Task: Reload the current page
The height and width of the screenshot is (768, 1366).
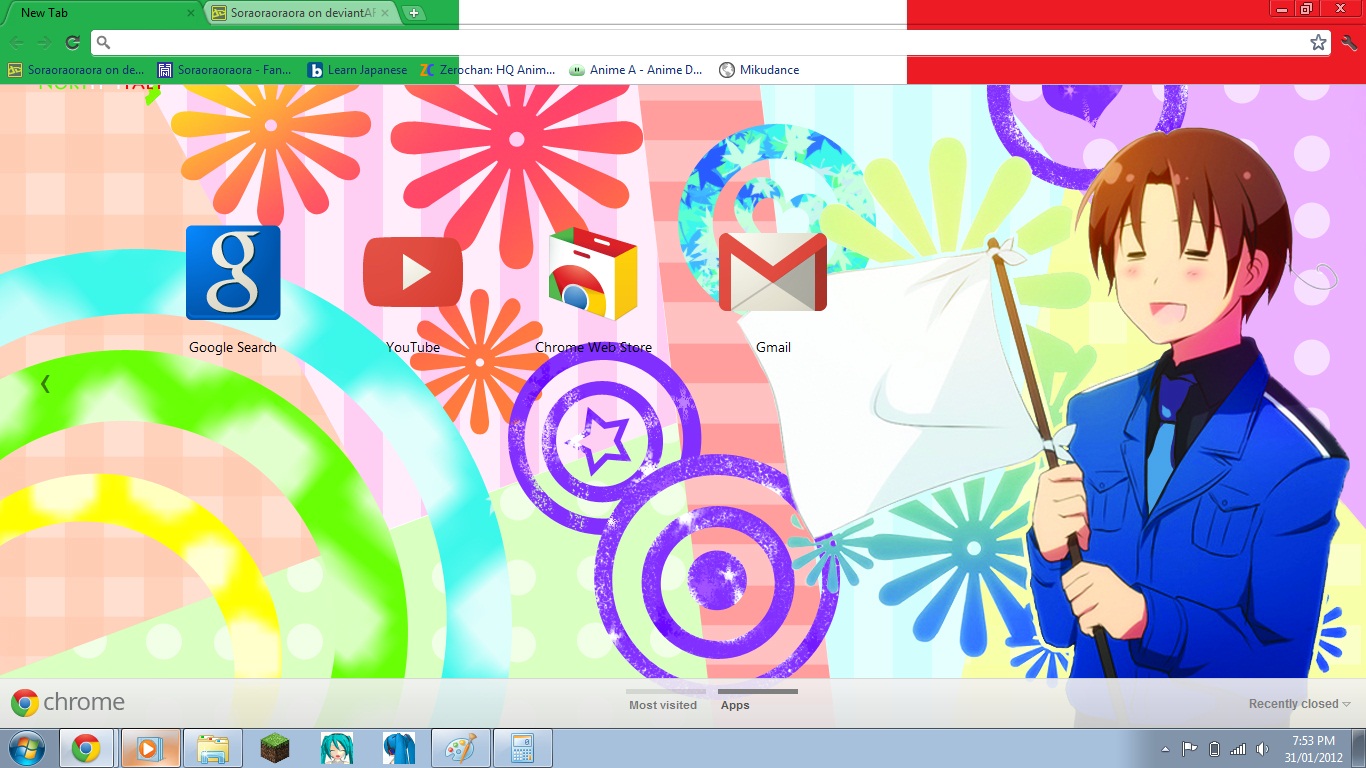Action: (72, 43)
